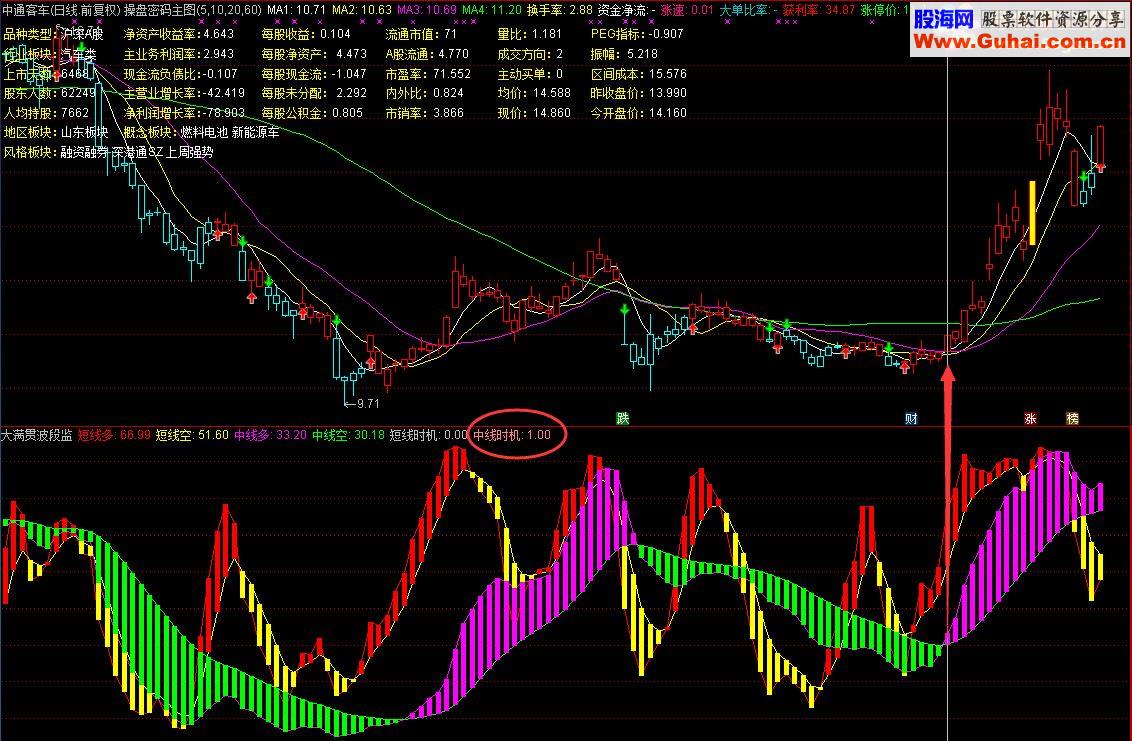Click the 成交方向: 2 field
The height and width of the screenshot is (741, 1132).
tap(530, 54)
